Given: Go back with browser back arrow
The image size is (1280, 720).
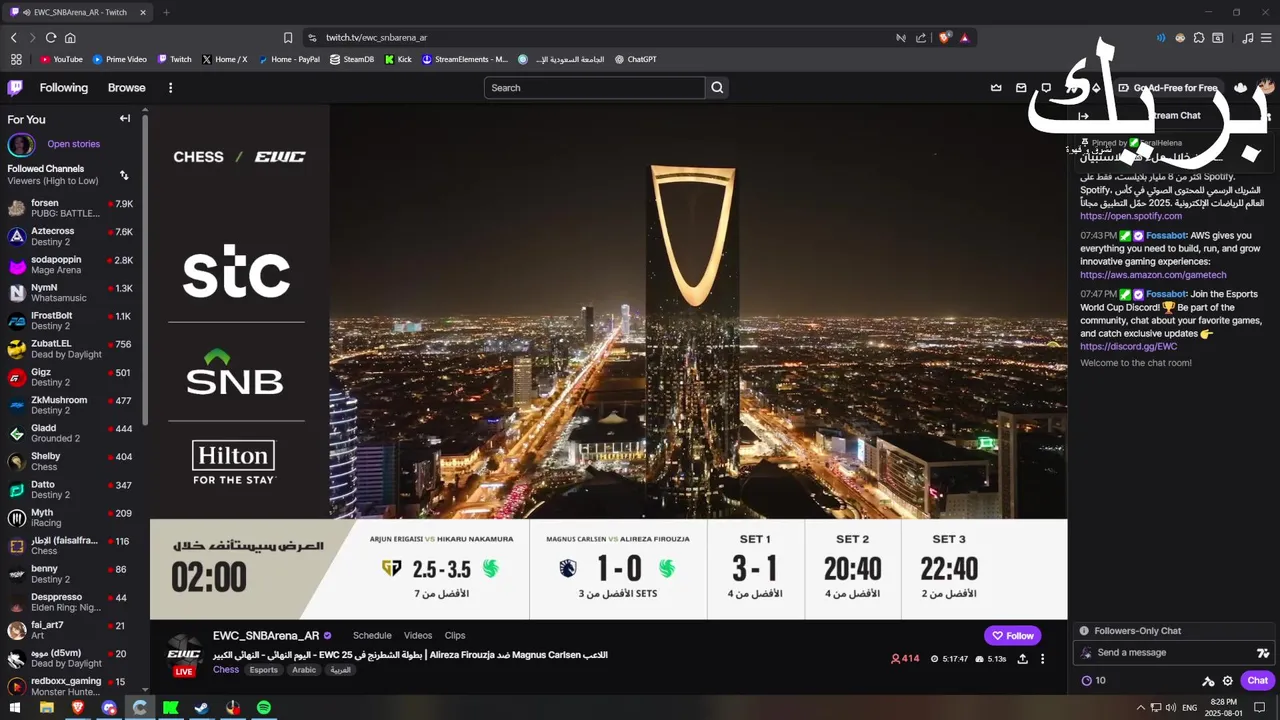Looking at the screenshot, I should coord(14,38).
